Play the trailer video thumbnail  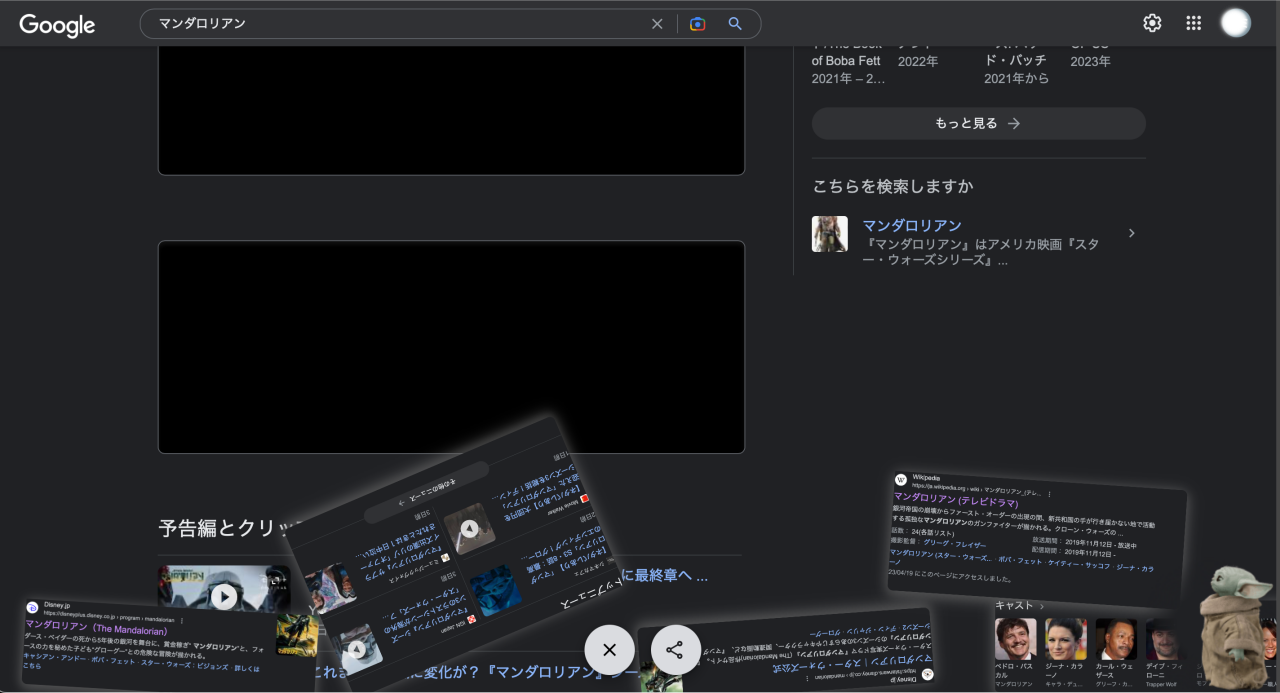pyautogui.click(x=224, y=597)
